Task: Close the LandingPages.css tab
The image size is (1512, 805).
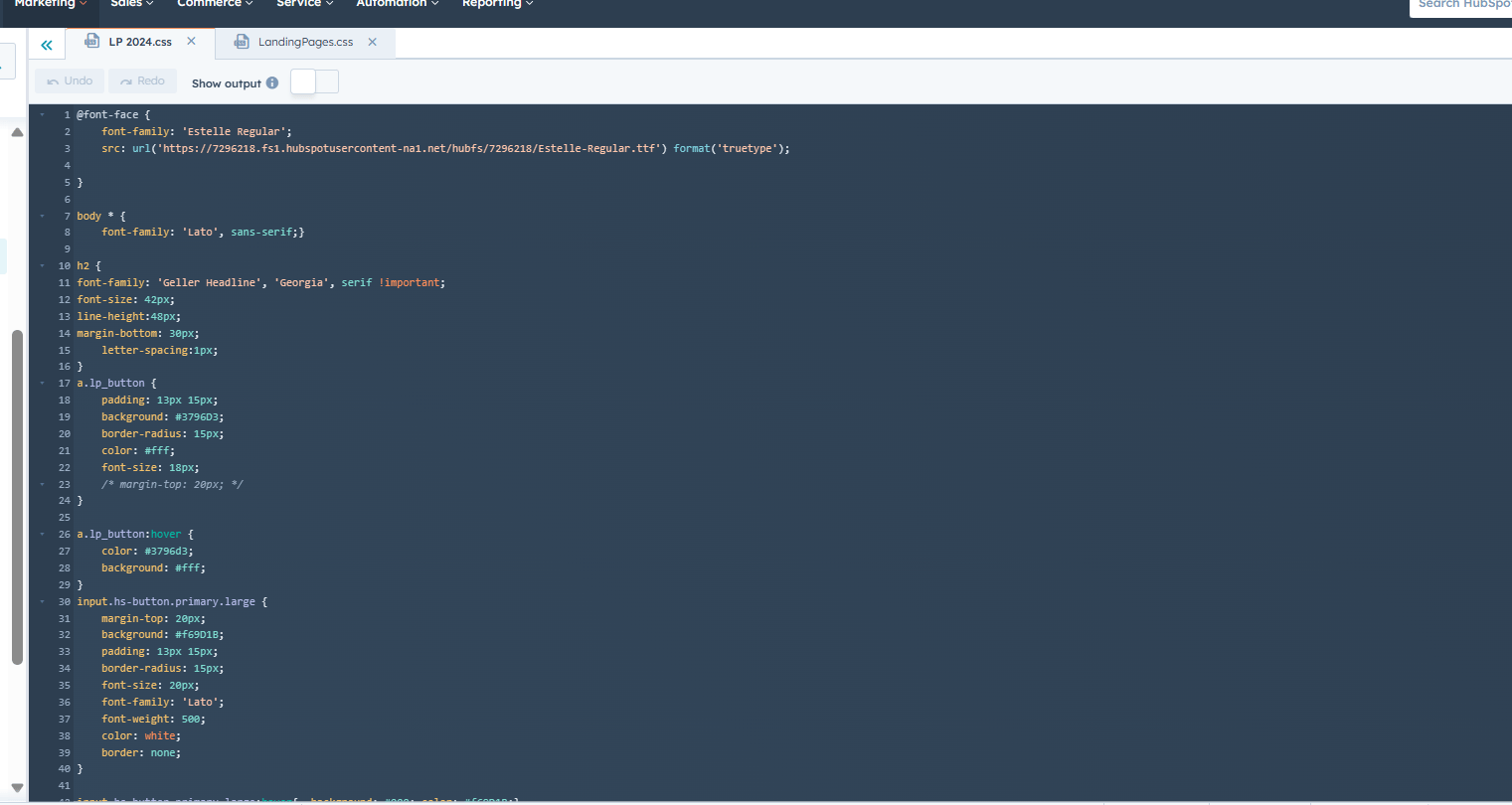Action: tap(372, 42)
